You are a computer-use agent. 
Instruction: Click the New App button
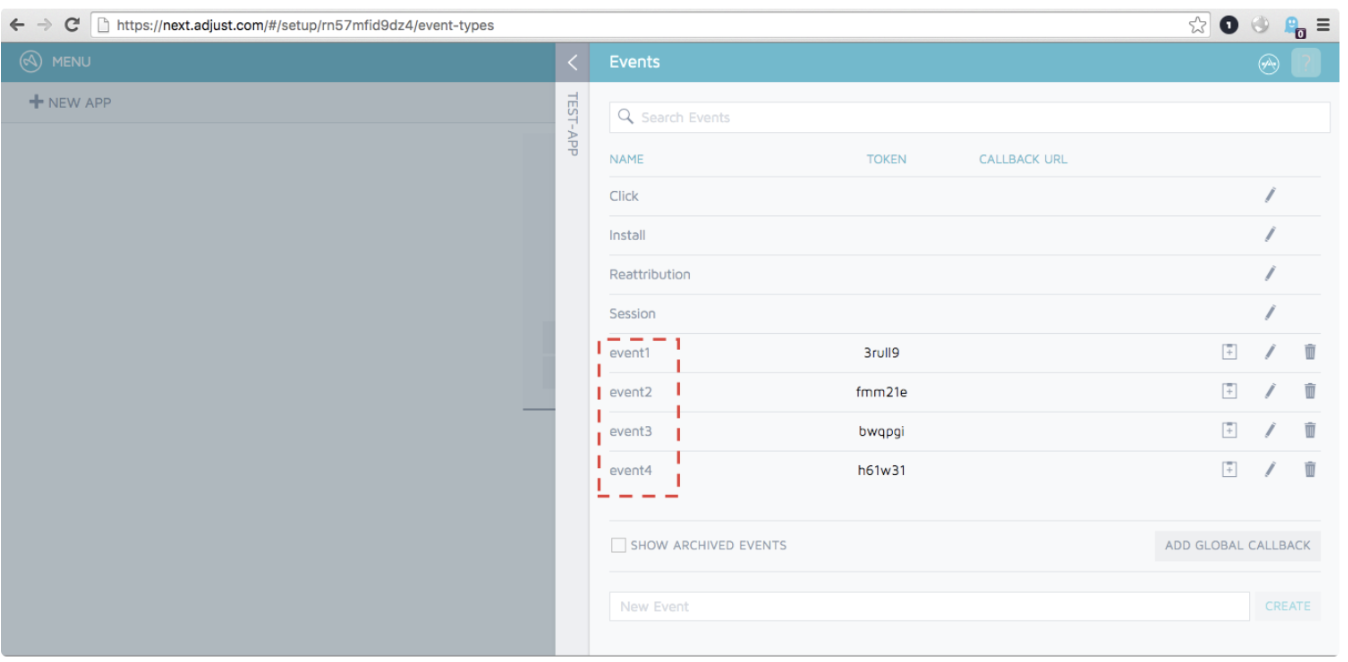[70, 102]
